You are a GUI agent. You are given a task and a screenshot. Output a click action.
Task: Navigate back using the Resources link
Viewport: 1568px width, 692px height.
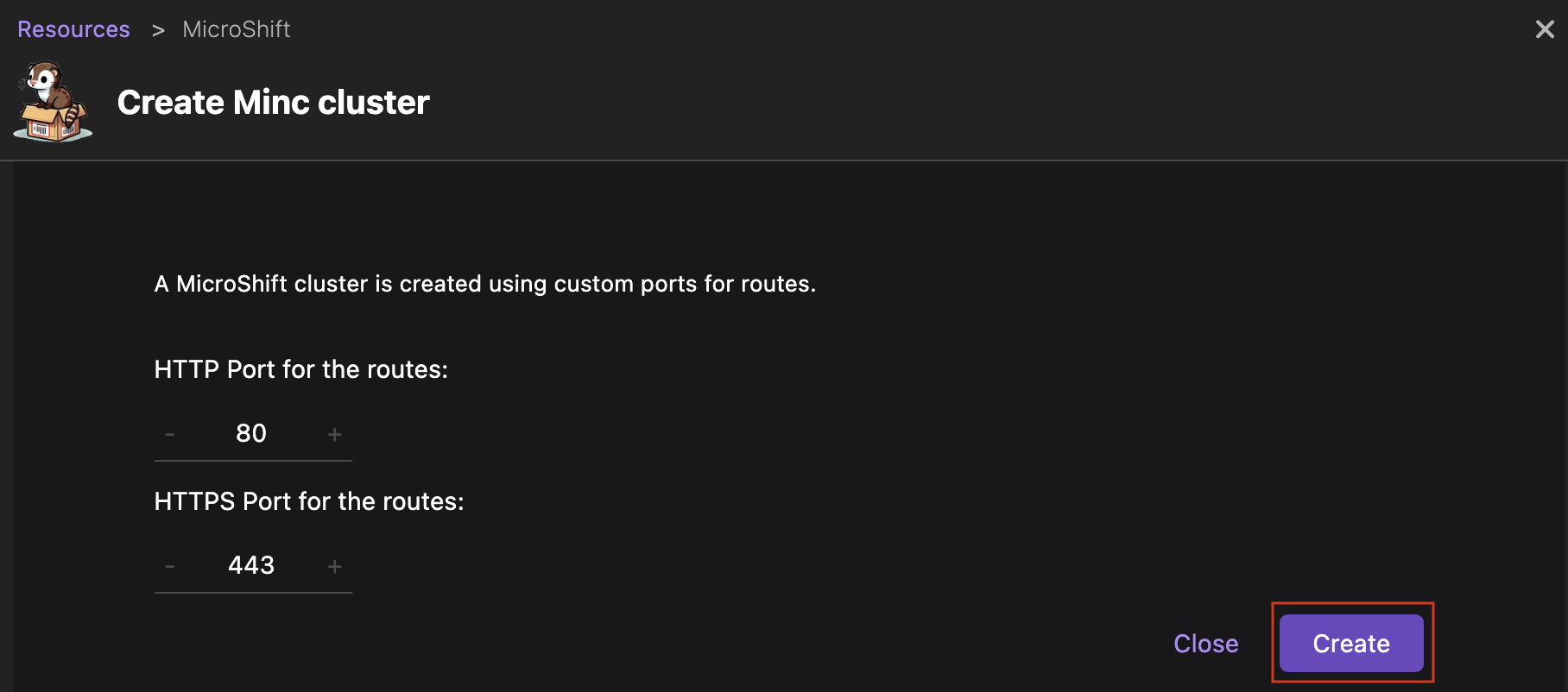click(x=73, y=28)
